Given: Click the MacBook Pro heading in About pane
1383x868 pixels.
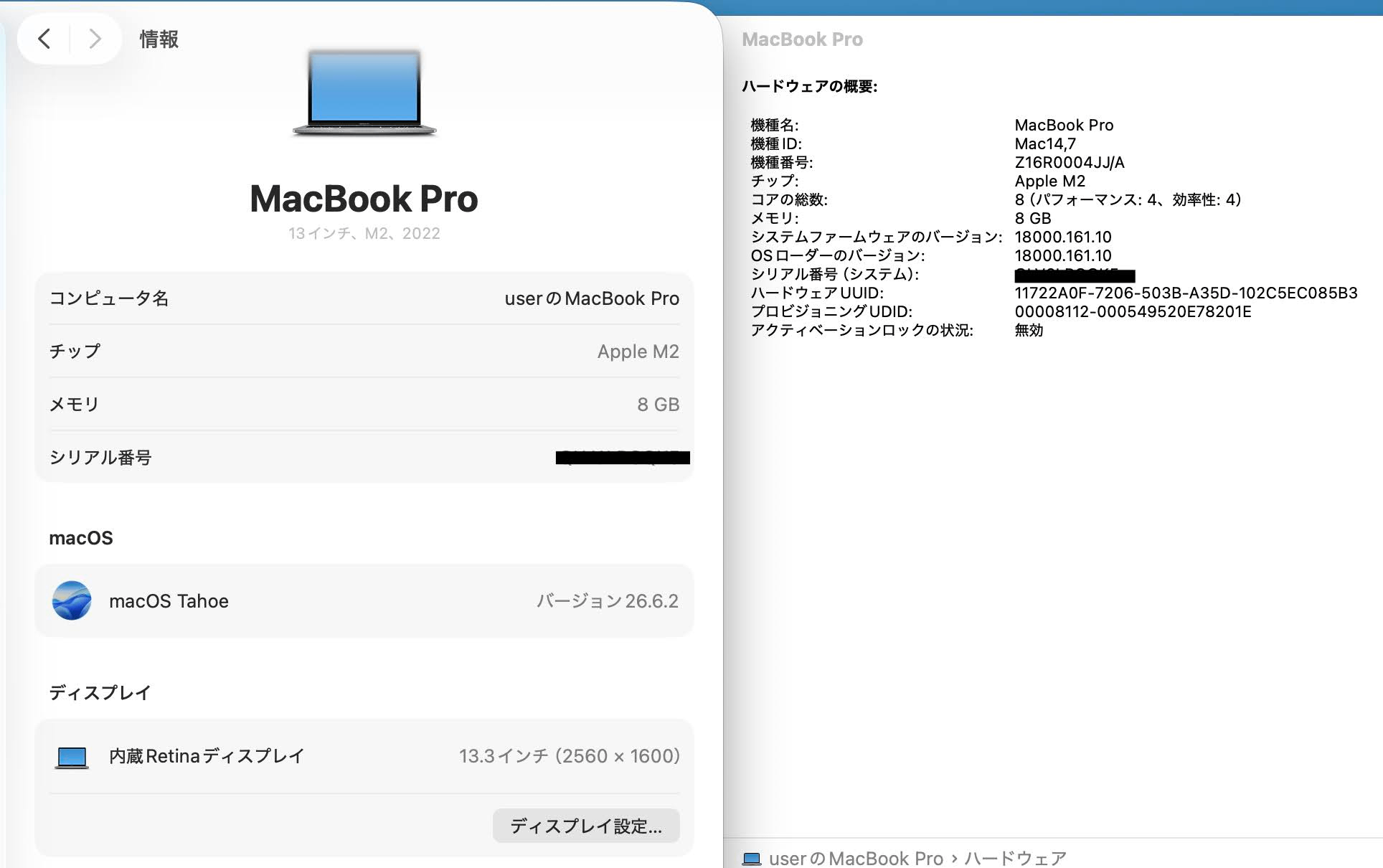Looking at the screenshot, I should (364, 199).
